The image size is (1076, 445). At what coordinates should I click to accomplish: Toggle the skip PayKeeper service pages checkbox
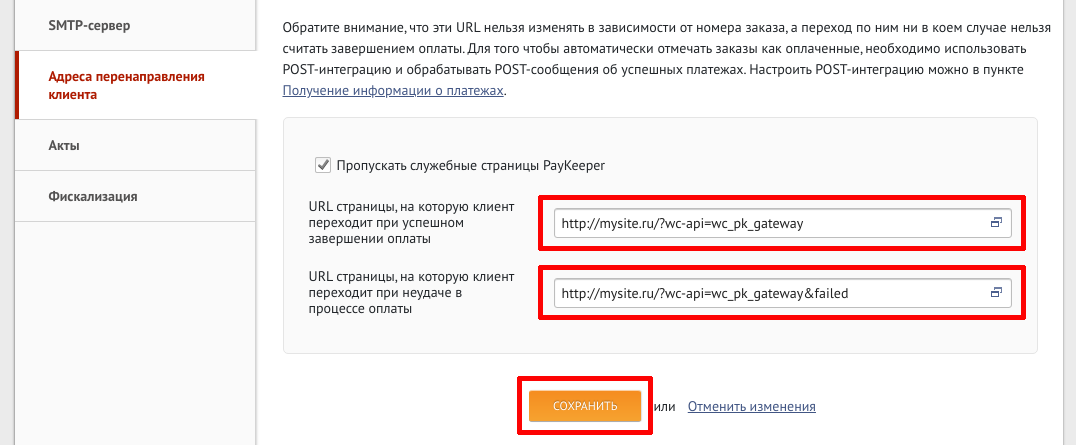pyautogui.click(x=322, y=165)
